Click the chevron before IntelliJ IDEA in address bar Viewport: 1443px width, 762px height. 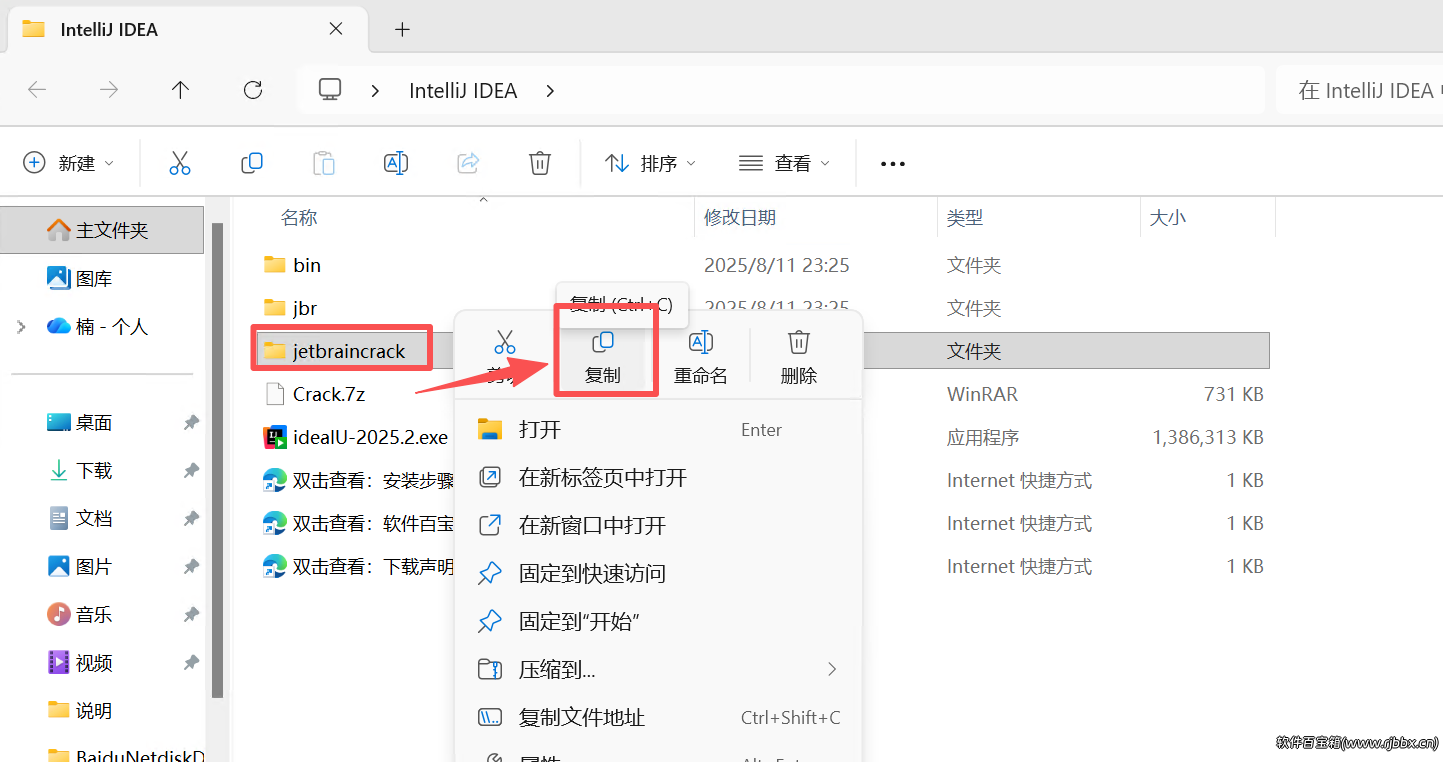[x=376, y=91]
